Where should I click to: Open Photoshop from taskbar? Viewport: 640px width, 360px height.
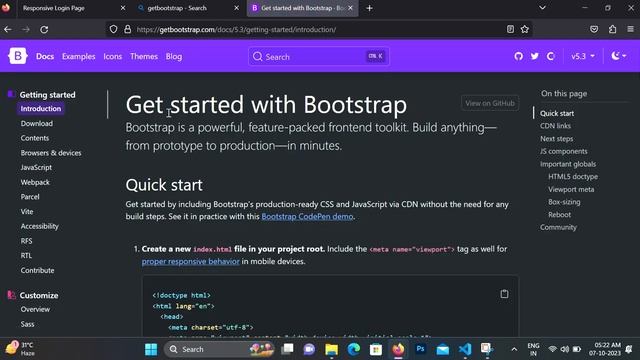[420, 349]
